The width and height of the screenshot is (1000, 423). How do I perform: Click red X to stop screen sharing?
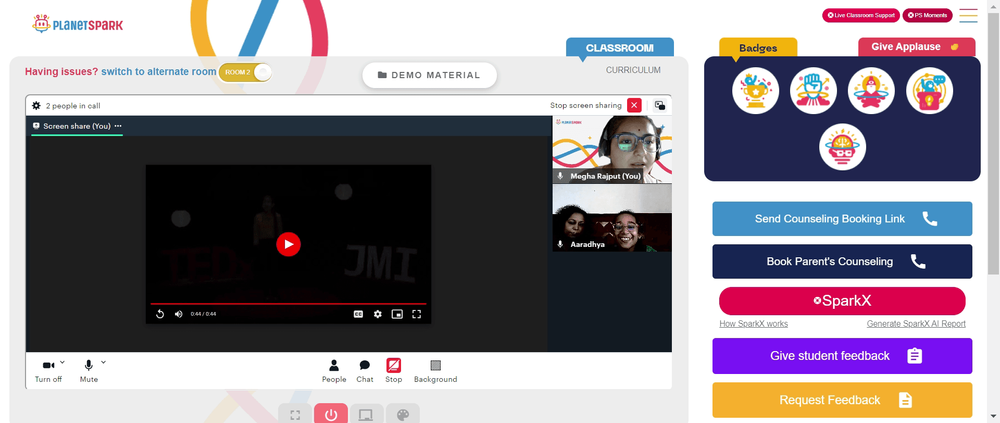pos(634,105)
